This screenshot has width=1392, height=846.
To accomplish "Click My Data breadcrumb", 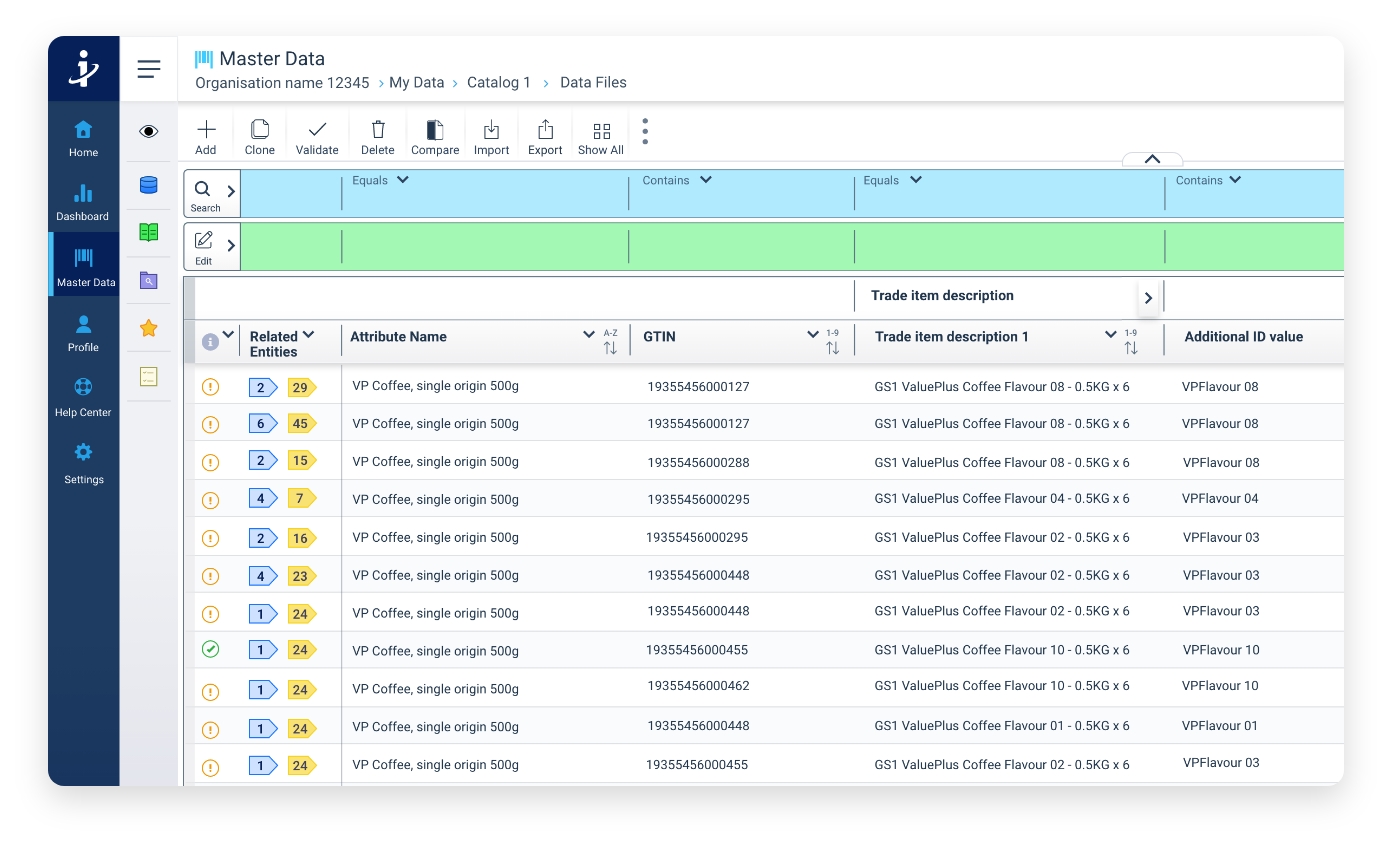I will click(416, 83).
